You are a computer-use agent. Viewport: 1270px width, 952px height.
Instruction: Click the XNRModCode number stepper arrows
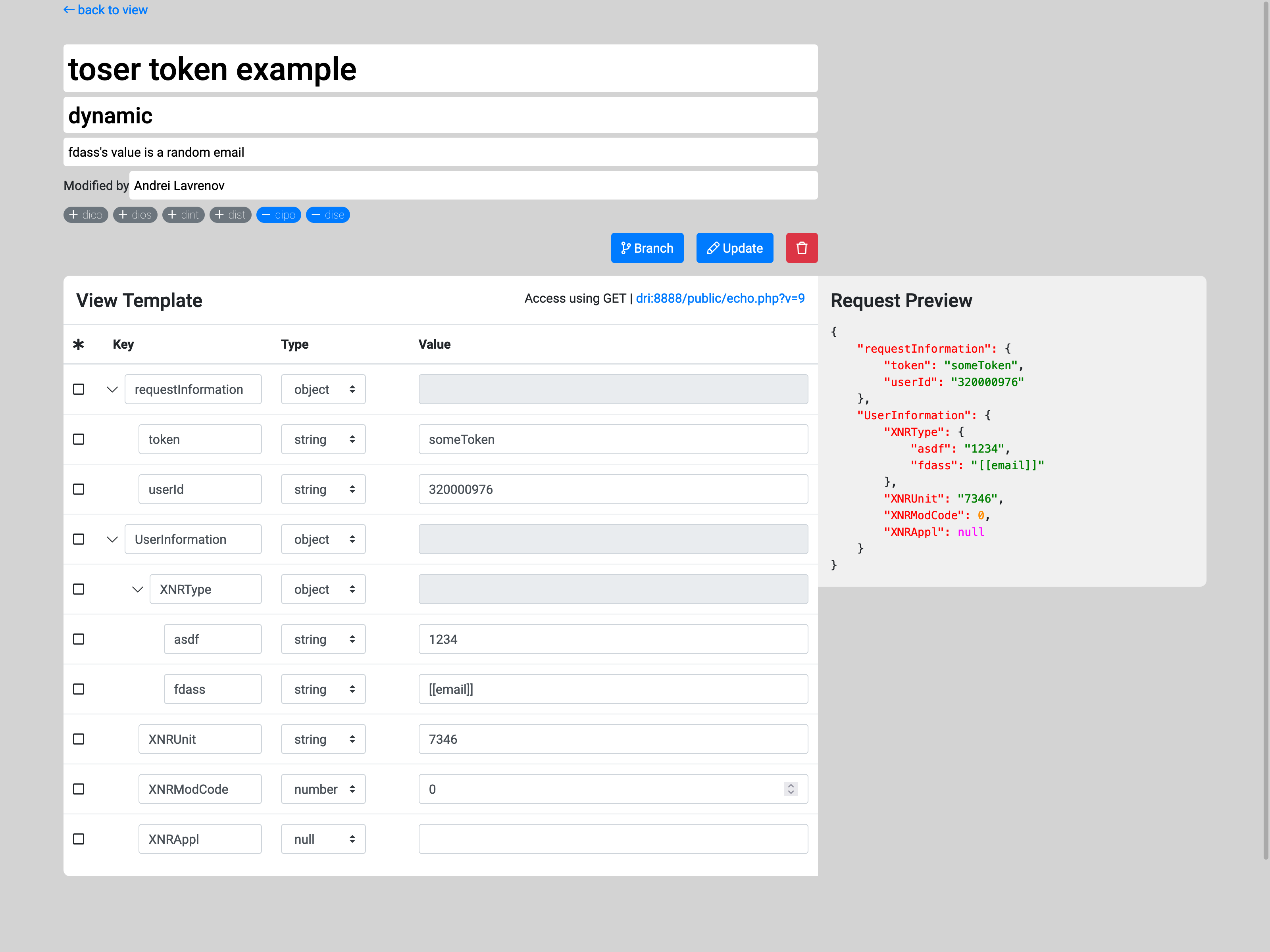tap(791, 789)
